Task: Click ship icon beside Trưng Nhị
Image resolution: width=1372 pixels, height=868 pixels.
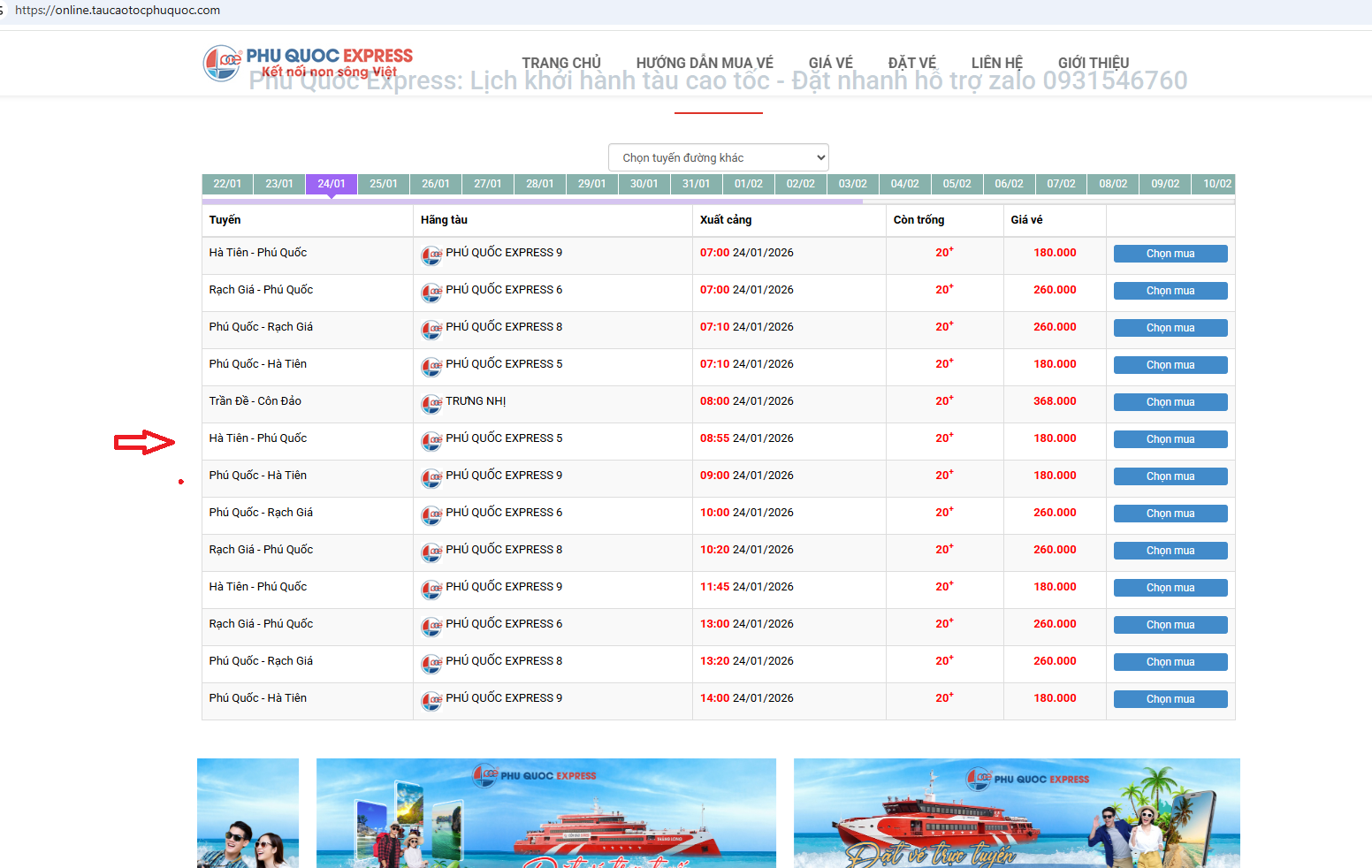Action: coord(431,404)
